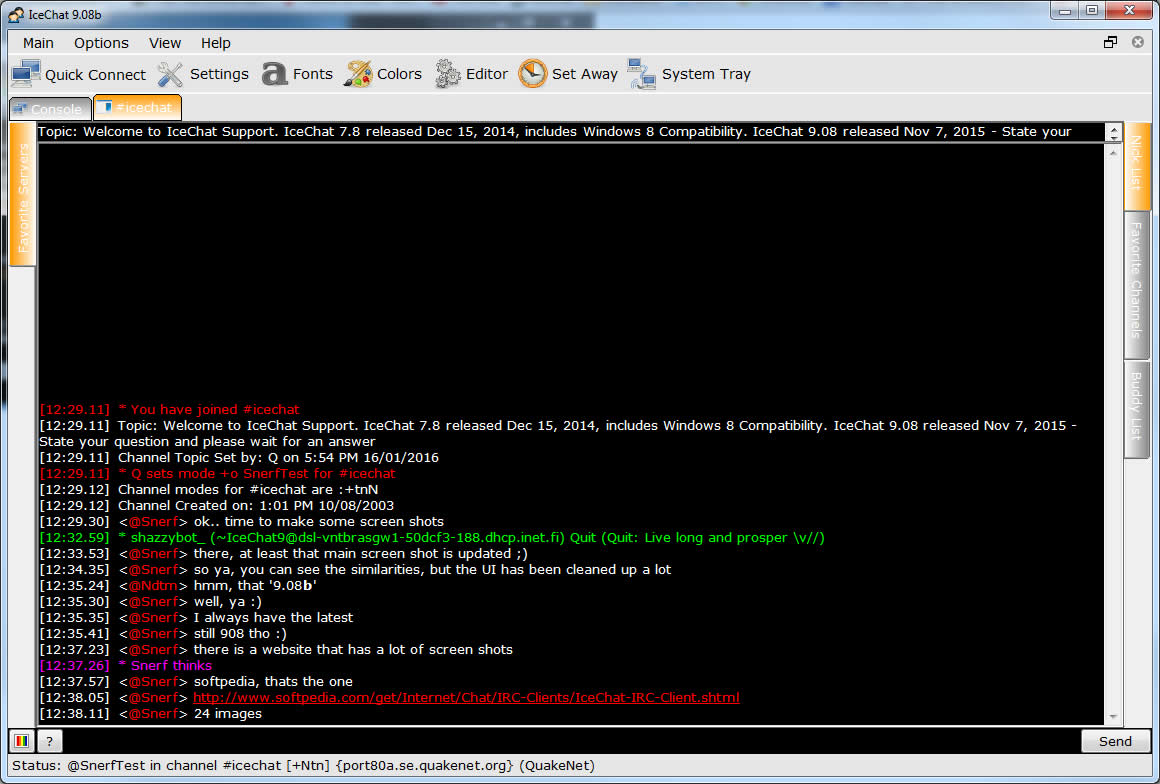
Task: Click the Send button
Action: click(1115, 741)
